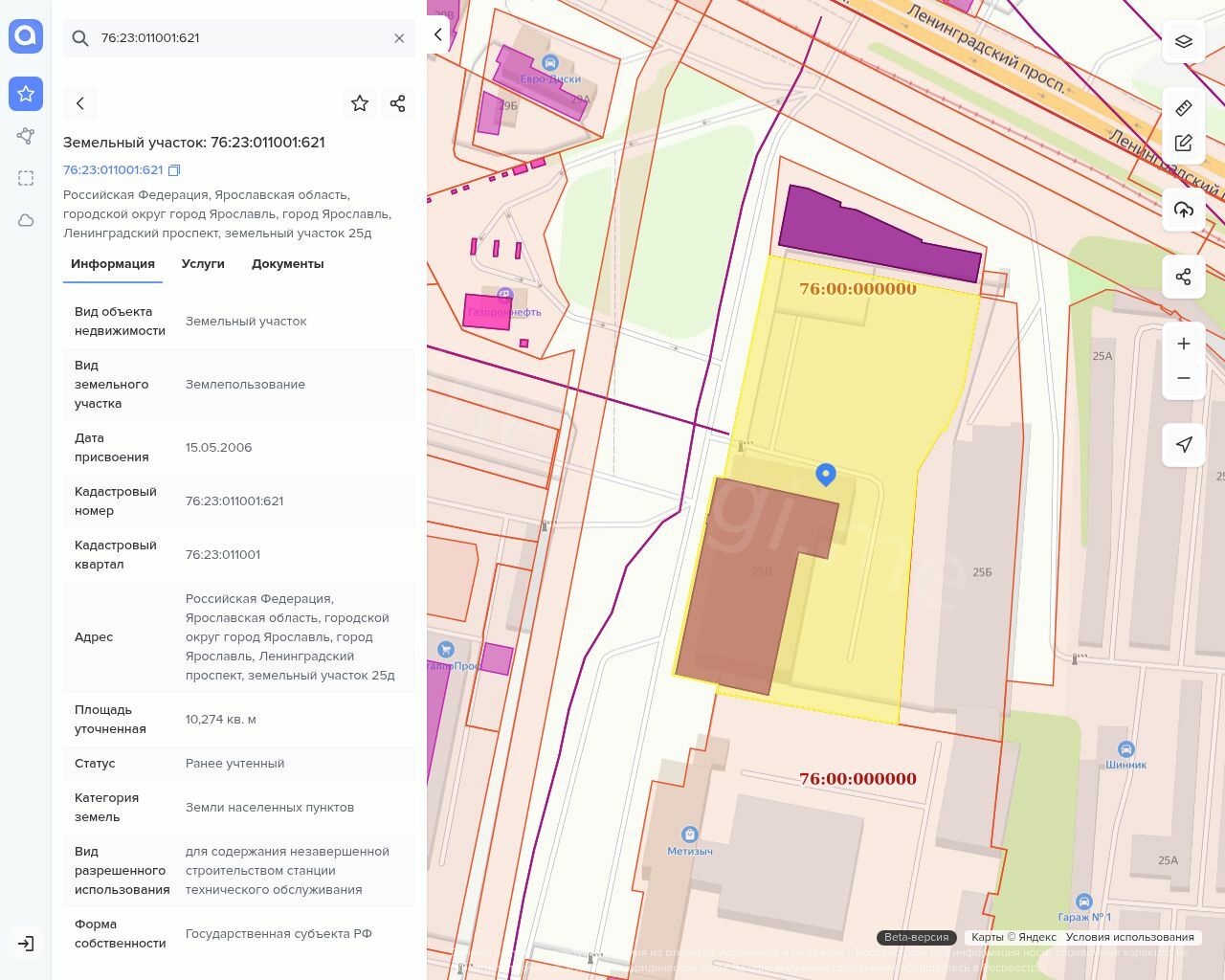1225x980 pixels.
Task: Copy the cadastral number 76:23:011001:621
Action: [174, 170]
